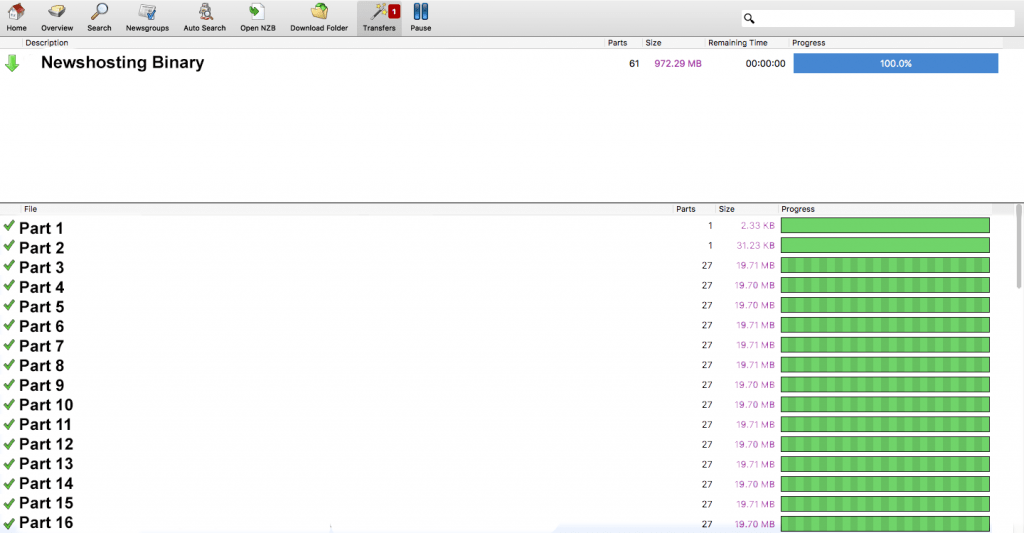Viewport: 1024px width, 533px height.
Task: Sort files by the File column header
Action: 30,209
